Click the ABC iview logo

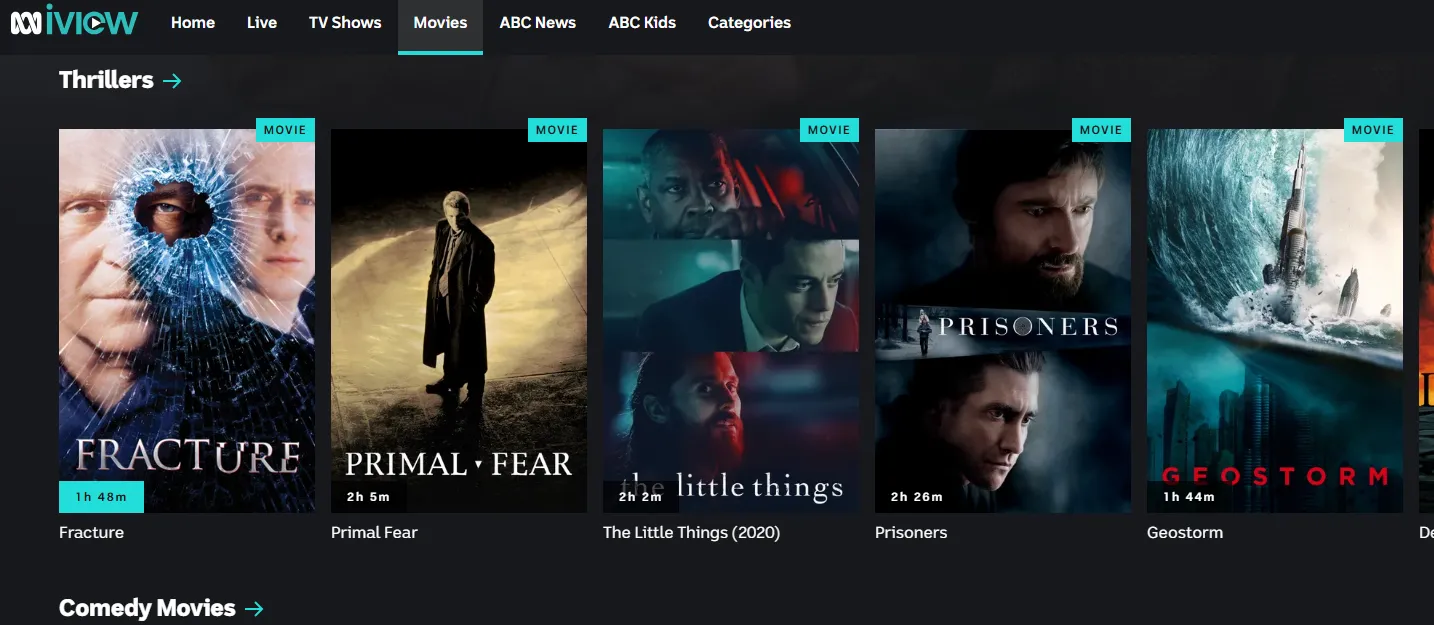tap(74, 20)
